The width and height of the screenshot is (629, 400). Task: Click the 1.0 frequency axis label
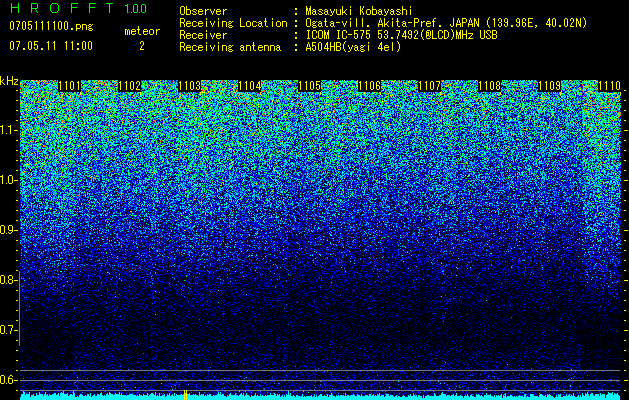coord(9,180)
